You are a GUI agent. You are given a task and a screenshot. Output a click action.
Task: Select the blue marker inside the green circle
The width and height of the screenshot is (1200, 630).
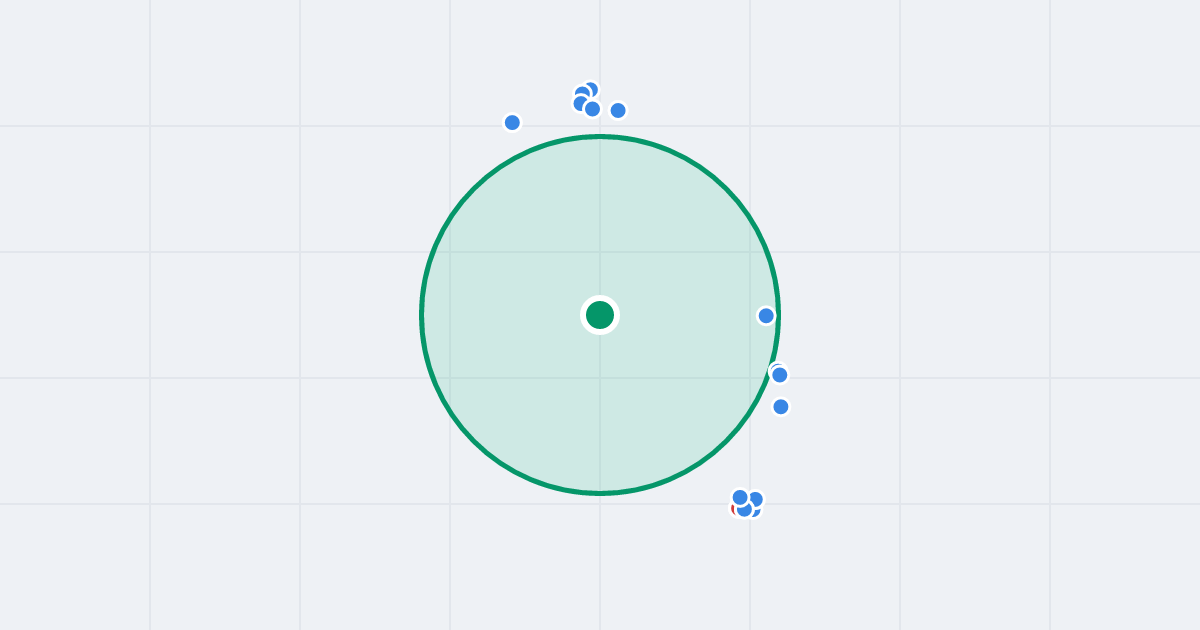coord(766,316)
